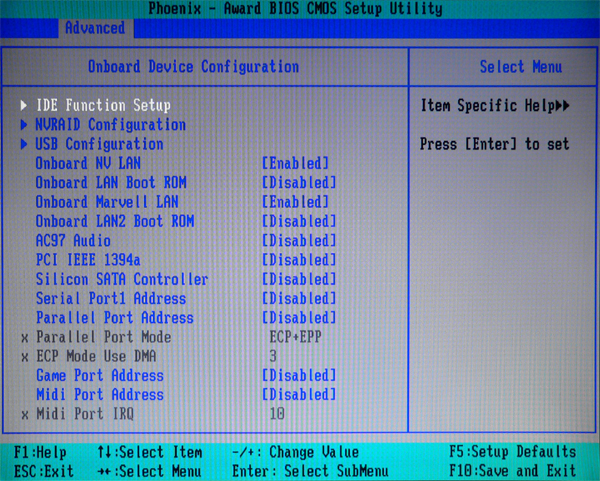Image resolution: width=600 pixels, height=481 pixels.
Task: Click the Onboard Device Configuration title
Action: click(194, 67)
